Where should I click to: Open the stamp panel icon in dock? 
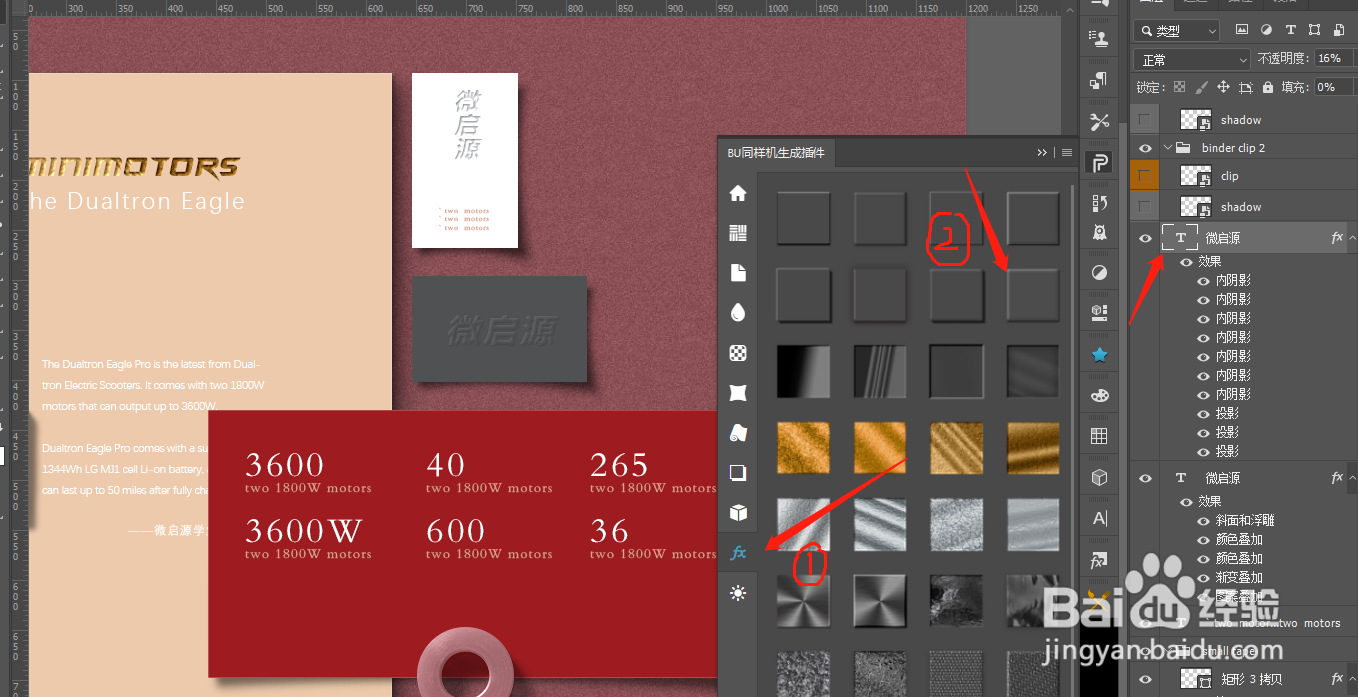pos(1100,41)
